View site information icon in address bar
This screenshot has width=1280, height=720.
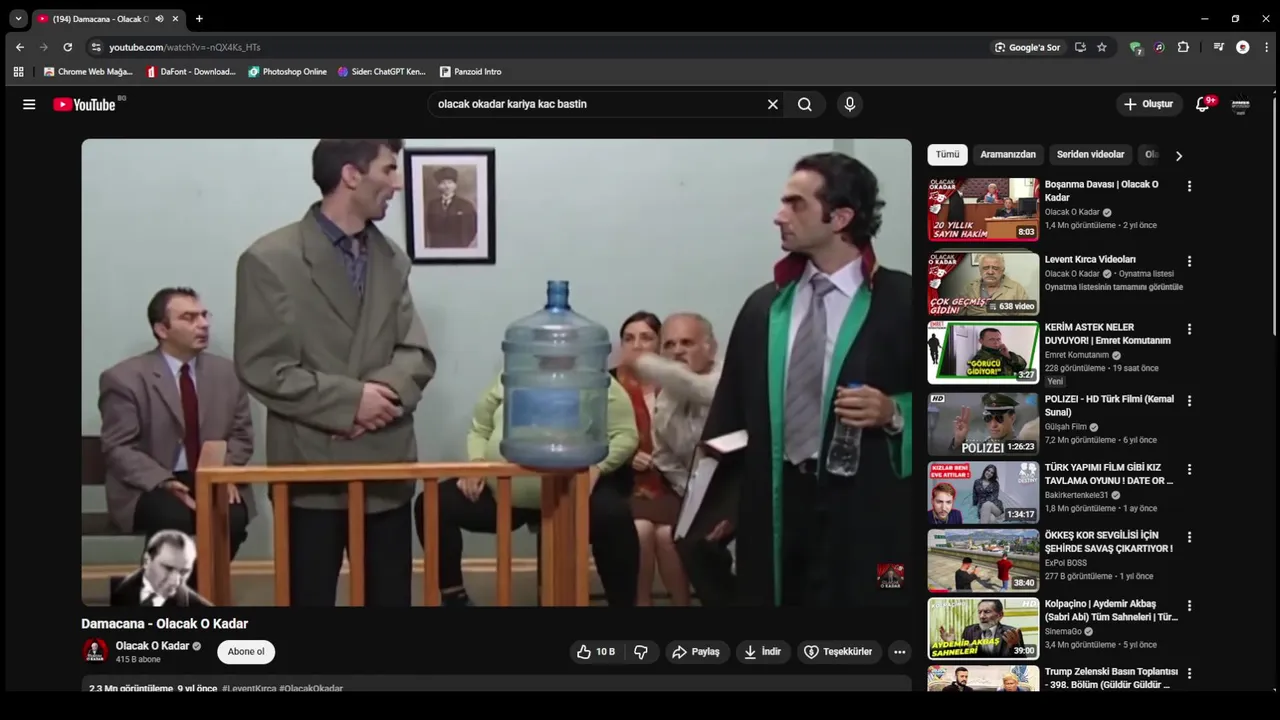click(x=96, y=47)
